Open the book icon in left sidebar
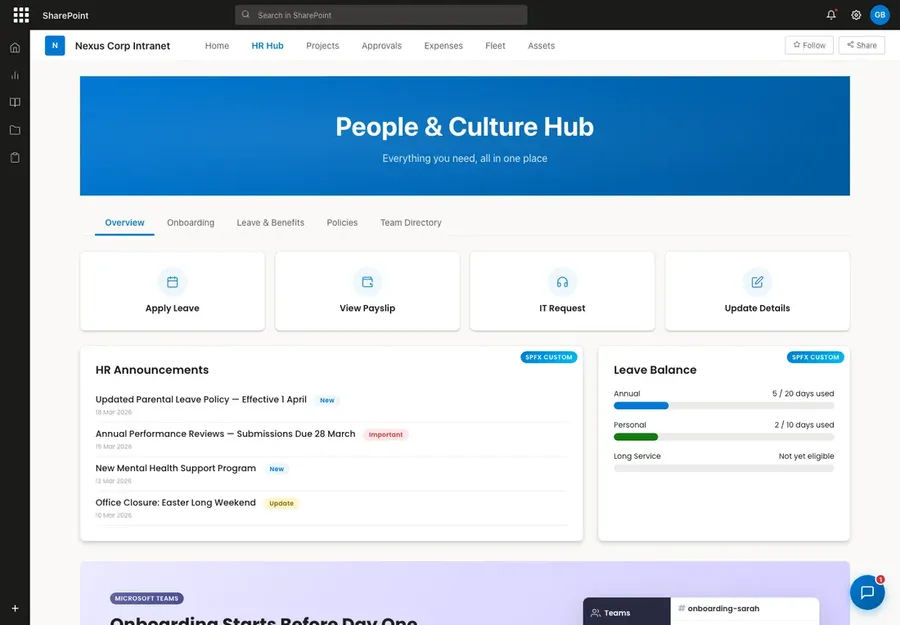The image size is (900, 625). [15, 102]
